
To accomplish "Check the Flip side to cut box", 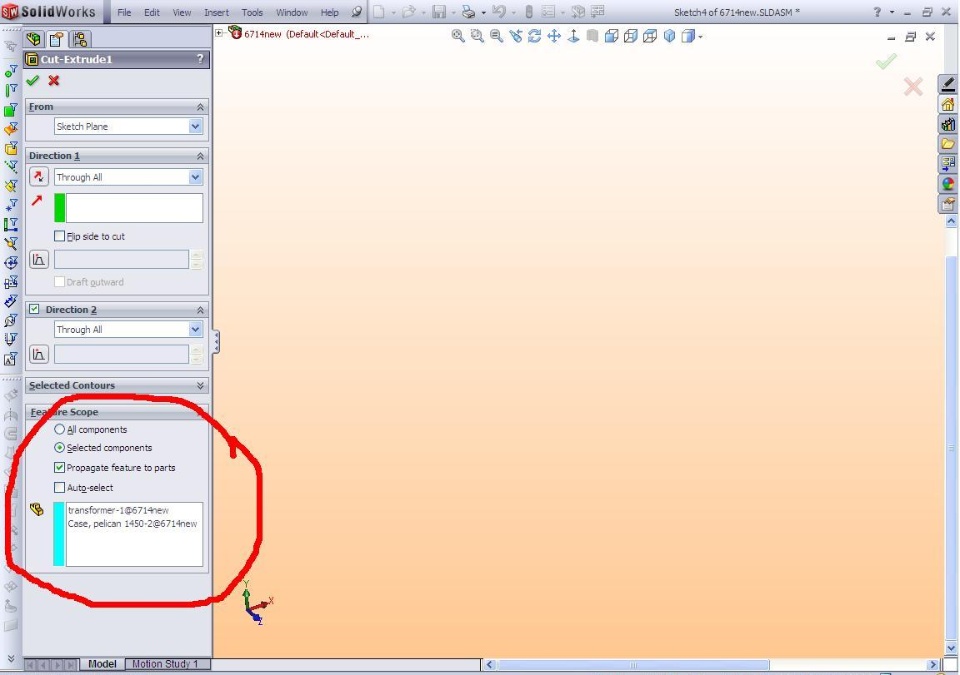I will (59, 236).
